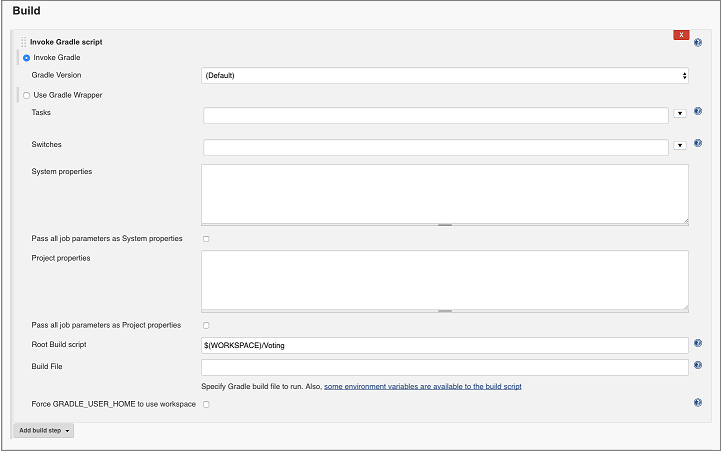Check Force GRADLE_USER_HOME to use workspace
Viewport: 721px width, 451px height.
pos(206,404)
